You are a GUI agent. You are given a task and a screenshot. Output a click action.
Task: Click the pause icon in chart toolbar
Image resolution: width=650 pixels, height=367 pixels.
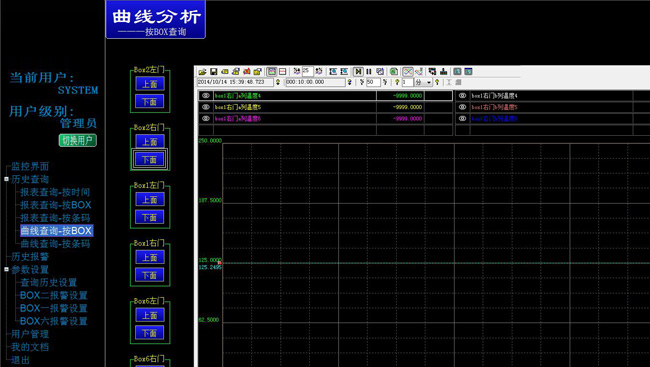pos(369,72)
